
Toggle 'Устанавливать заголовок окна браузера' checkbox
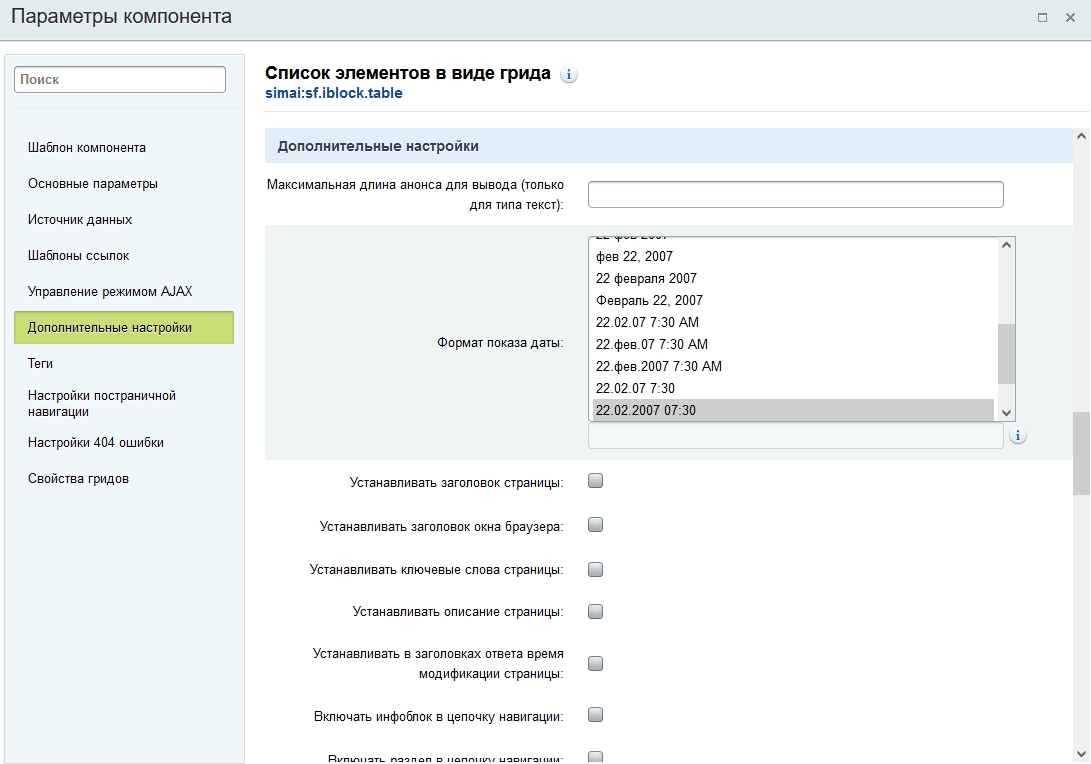pyautogui.click(x=596, y=525)
